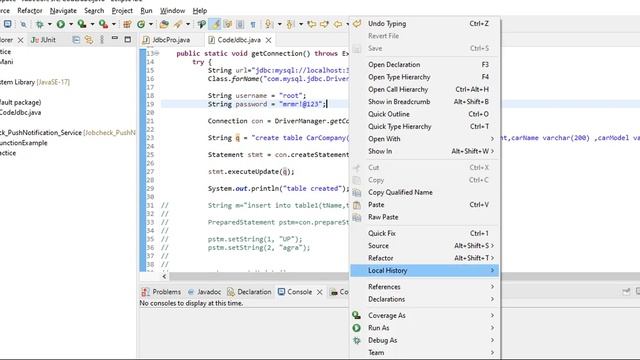Click the Last Edit Location arrow icon
Viewport: 640px width, 360px height.
[x=311, y=24]
